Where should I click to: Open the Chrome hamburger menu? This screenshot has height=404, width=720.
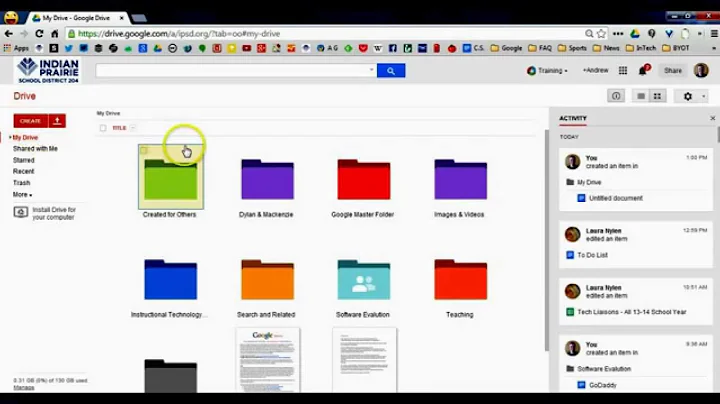714,34
